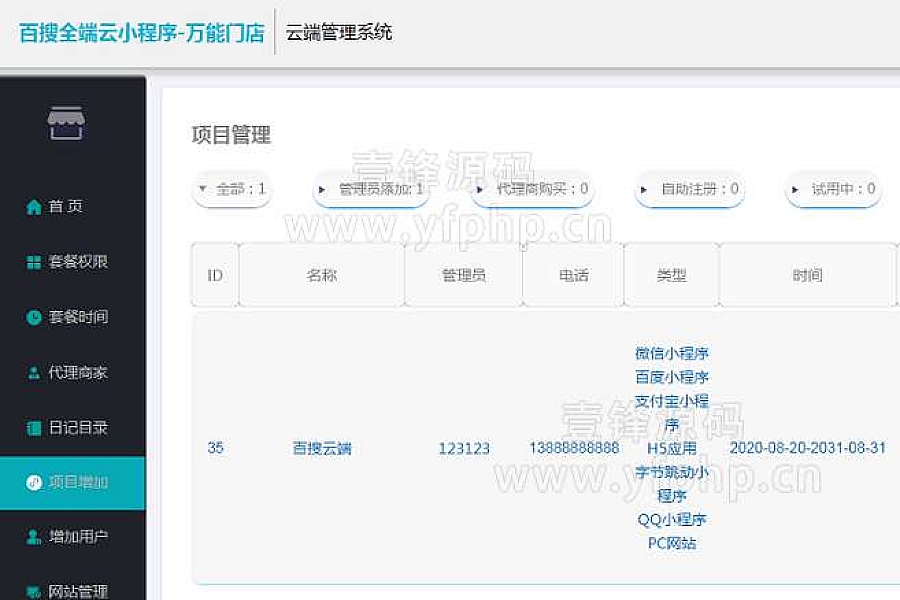This screenshot has width=900, height=600.
Task: Click the round icon beside 项目增加
Action: pyautogui.click(x=34, y=482)
